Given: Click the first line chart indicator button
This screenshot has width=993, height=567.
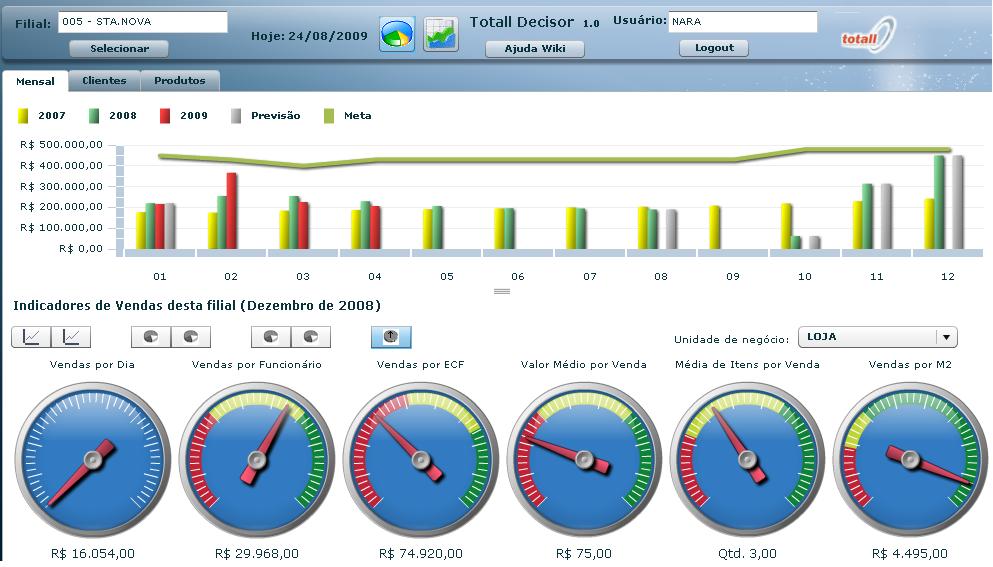Looking at the screenshot, I should click(31, 338).
